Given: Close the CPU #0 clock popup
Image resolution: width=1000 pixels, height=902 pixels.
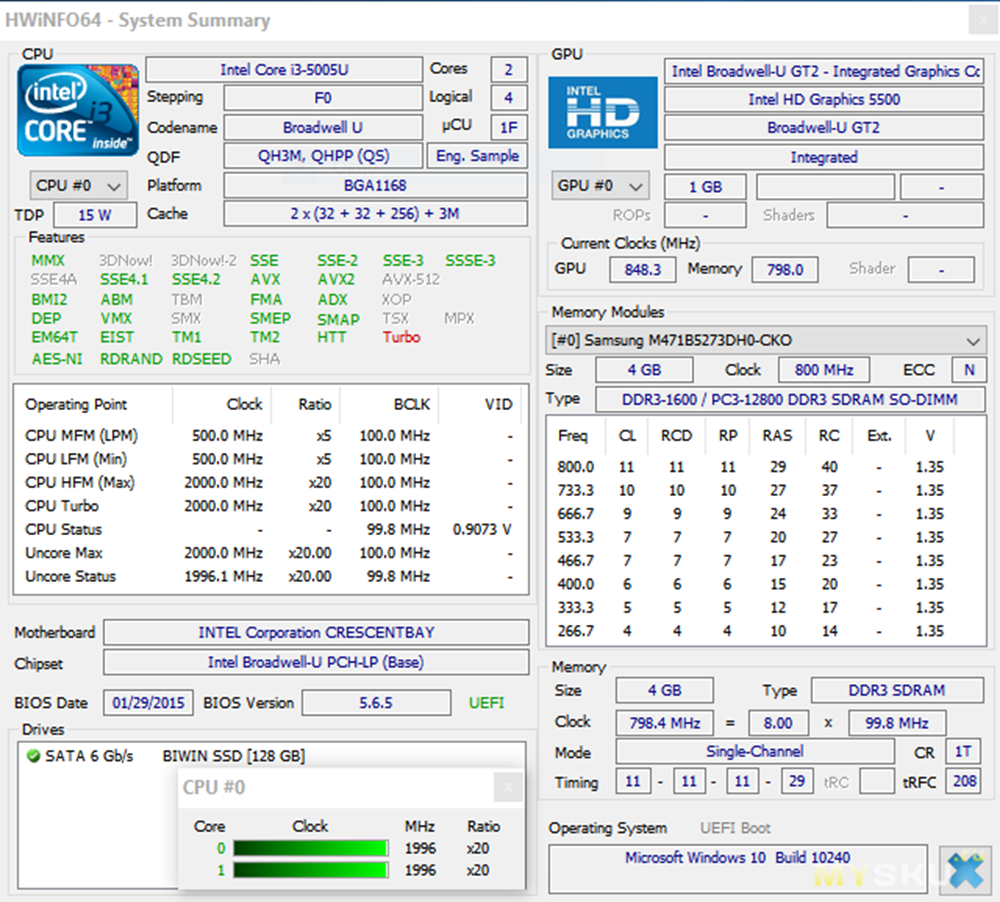Looking at the screenshot, I should [508, 788].
